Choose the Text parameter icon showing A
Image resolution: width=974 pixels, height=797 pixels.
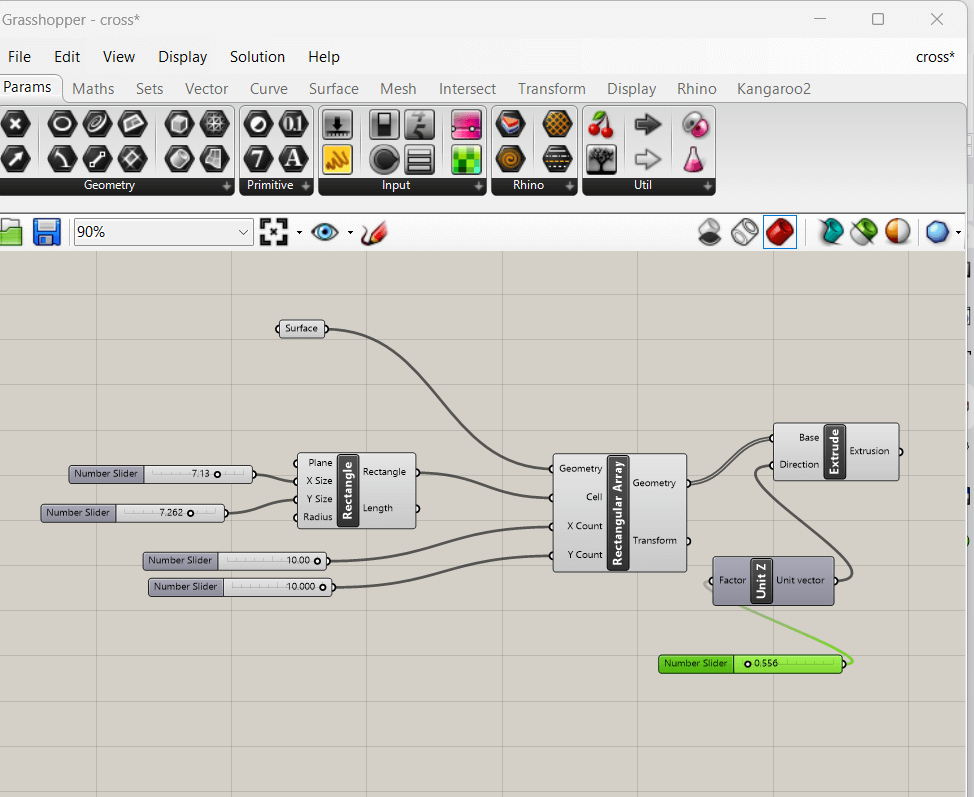pyautogui.click(x=293, y=158)
